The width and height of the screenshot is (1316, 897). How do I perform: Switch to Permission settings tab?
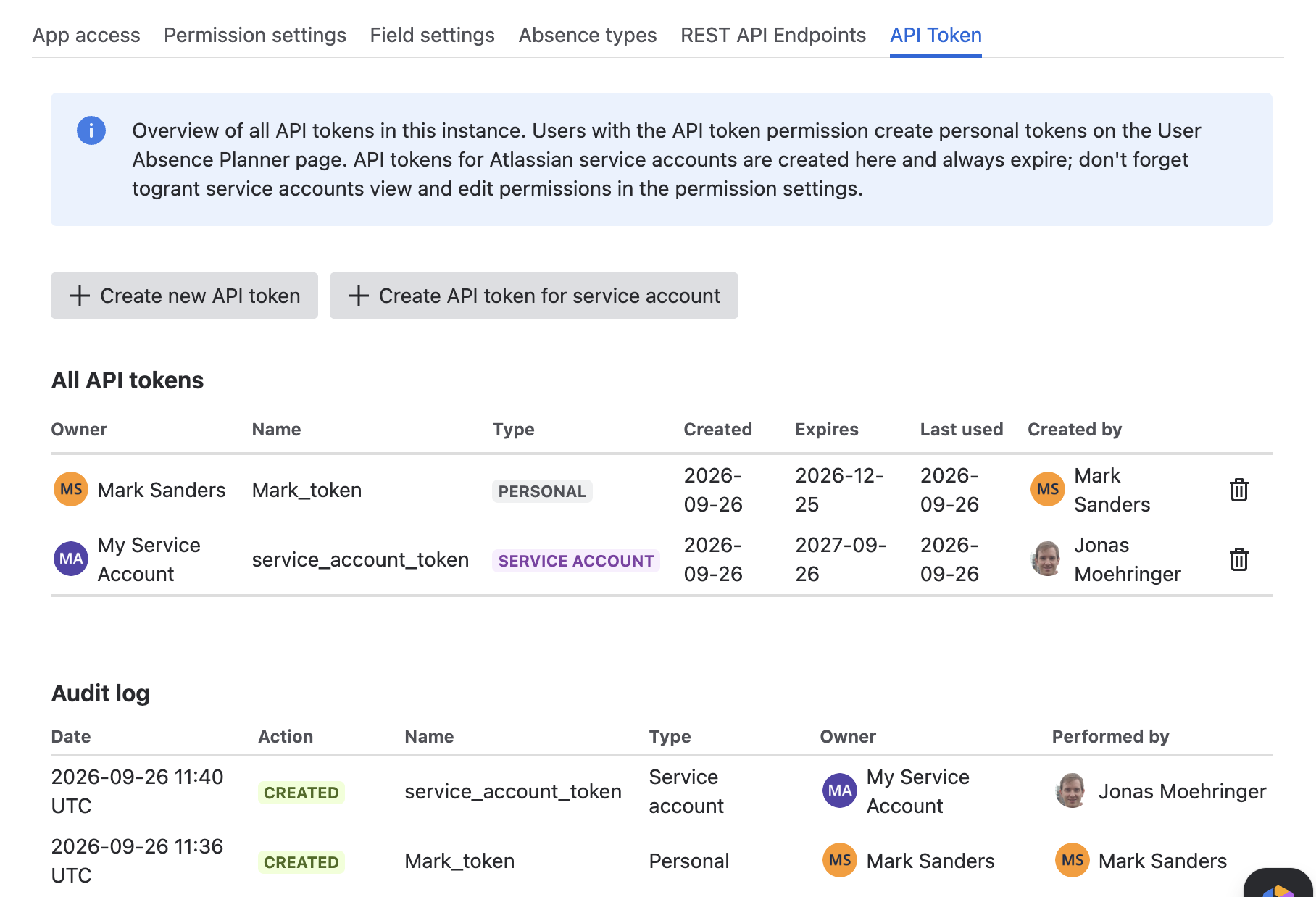[x=255, y=35]
